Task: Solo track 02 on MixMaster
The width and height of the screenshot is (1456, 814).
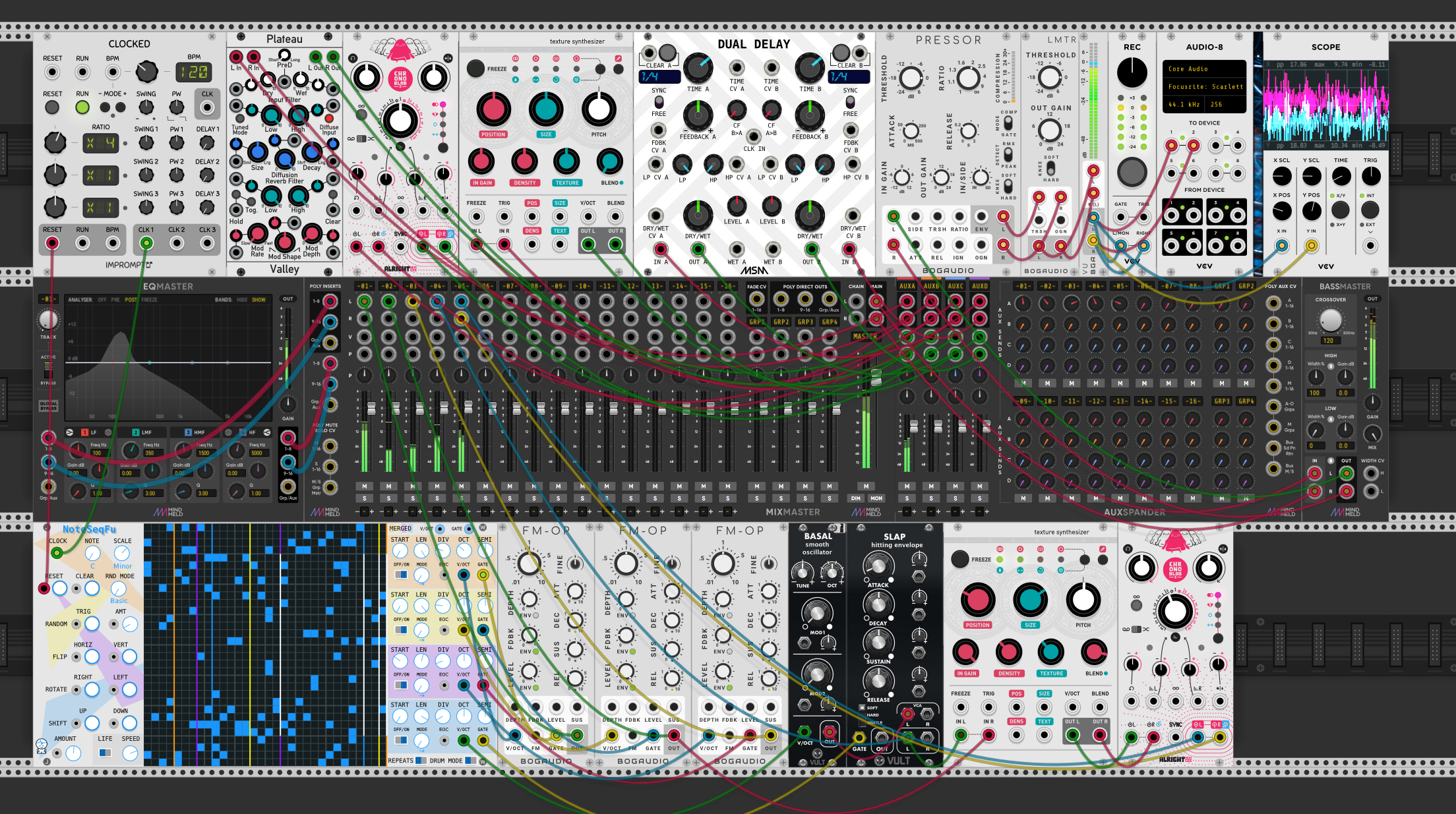Action: 389,498
